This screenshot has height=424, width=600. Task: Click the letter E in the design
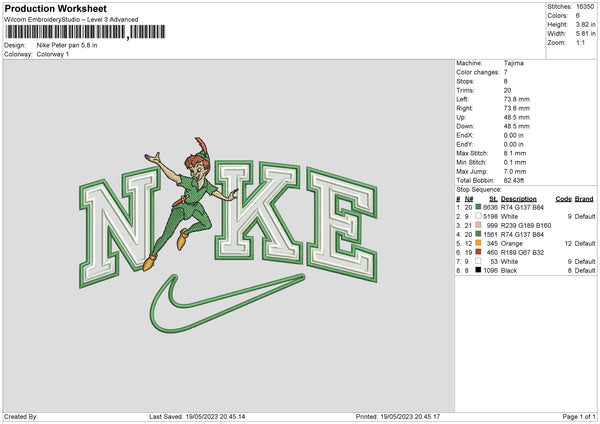(x=342, y=225)
